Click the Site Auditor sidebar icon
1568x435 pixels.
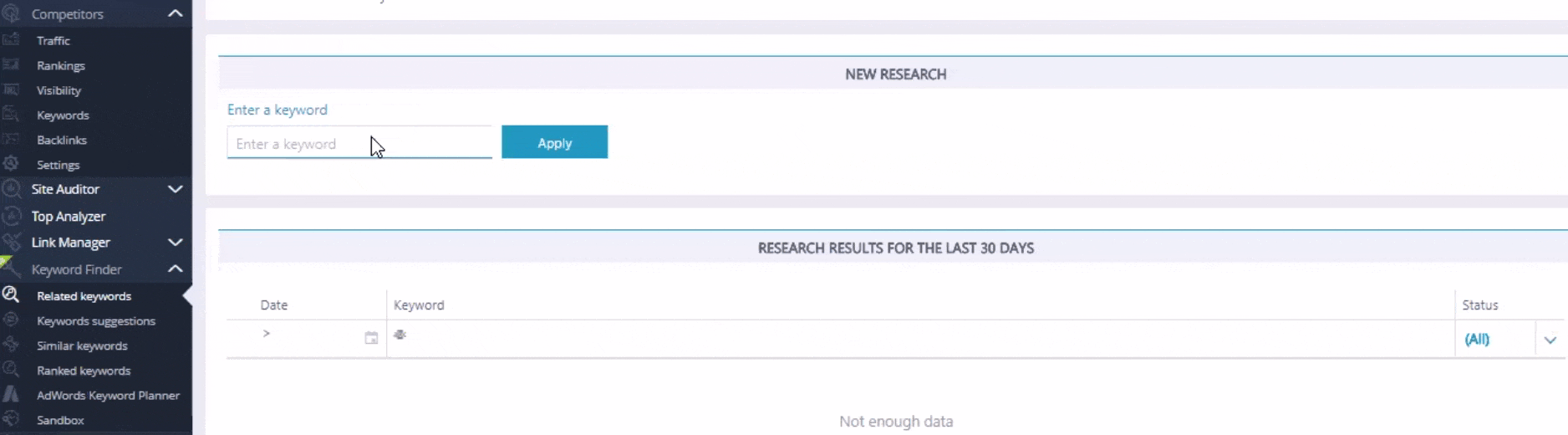(11, 189)
